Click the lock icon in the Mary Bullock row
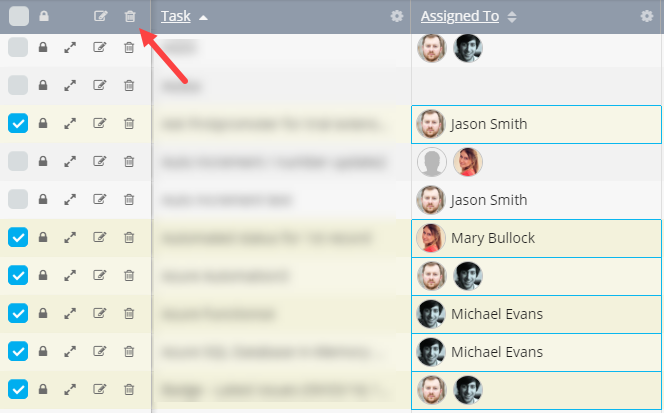 [43, 238]
